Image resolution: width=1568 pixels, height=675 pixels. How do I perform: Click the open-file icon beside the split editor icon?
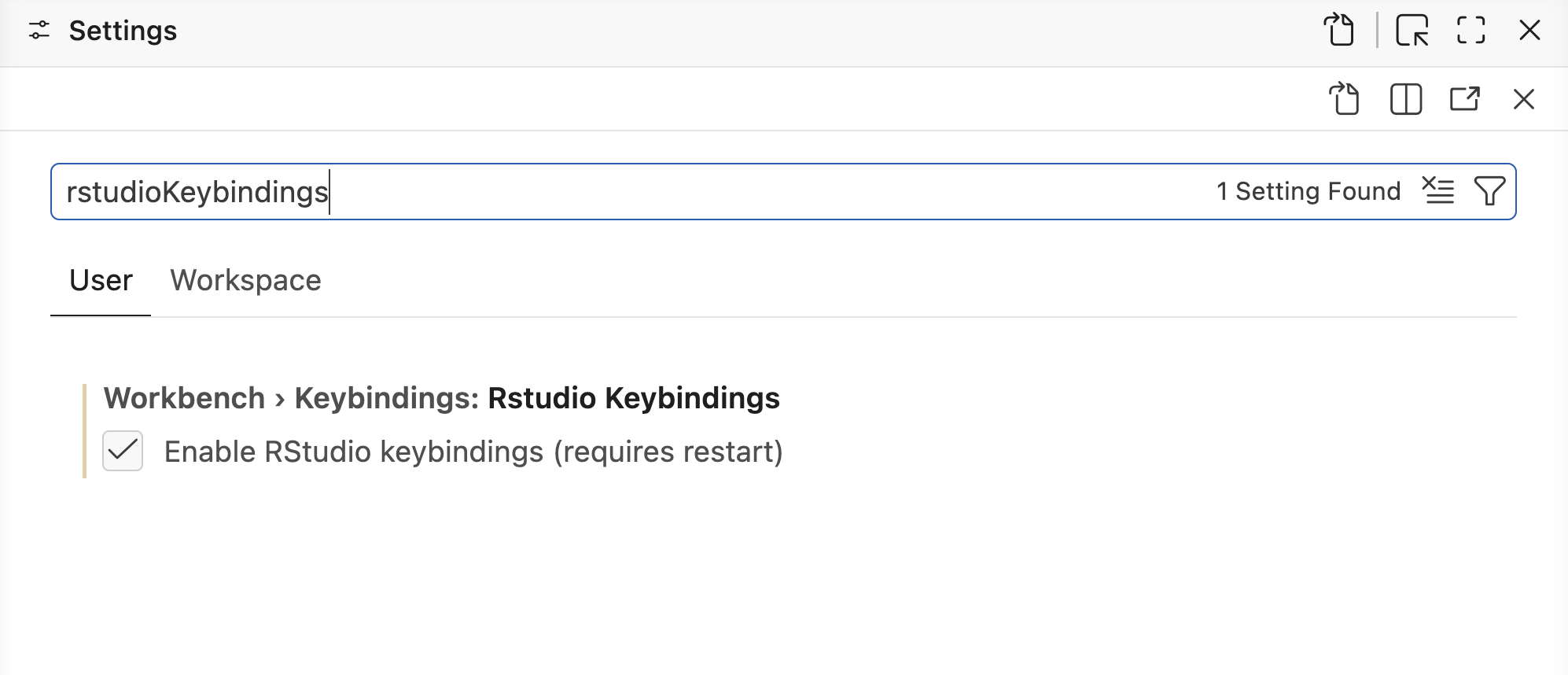pyautogui.click(x=1344, y=99)
